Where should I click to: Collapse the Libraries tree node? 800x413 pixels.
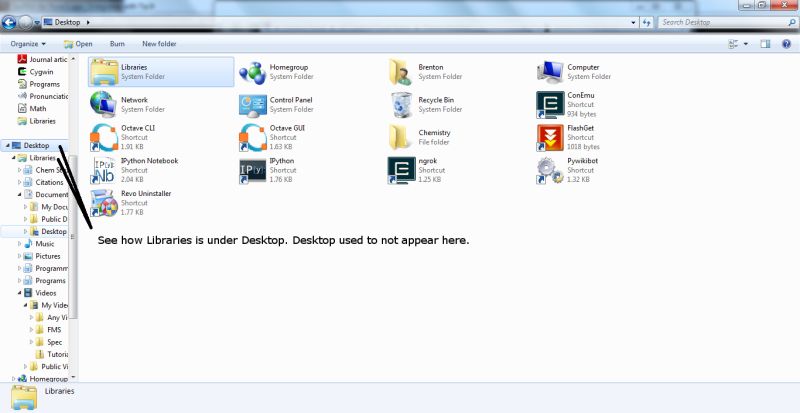coord(14,158)
